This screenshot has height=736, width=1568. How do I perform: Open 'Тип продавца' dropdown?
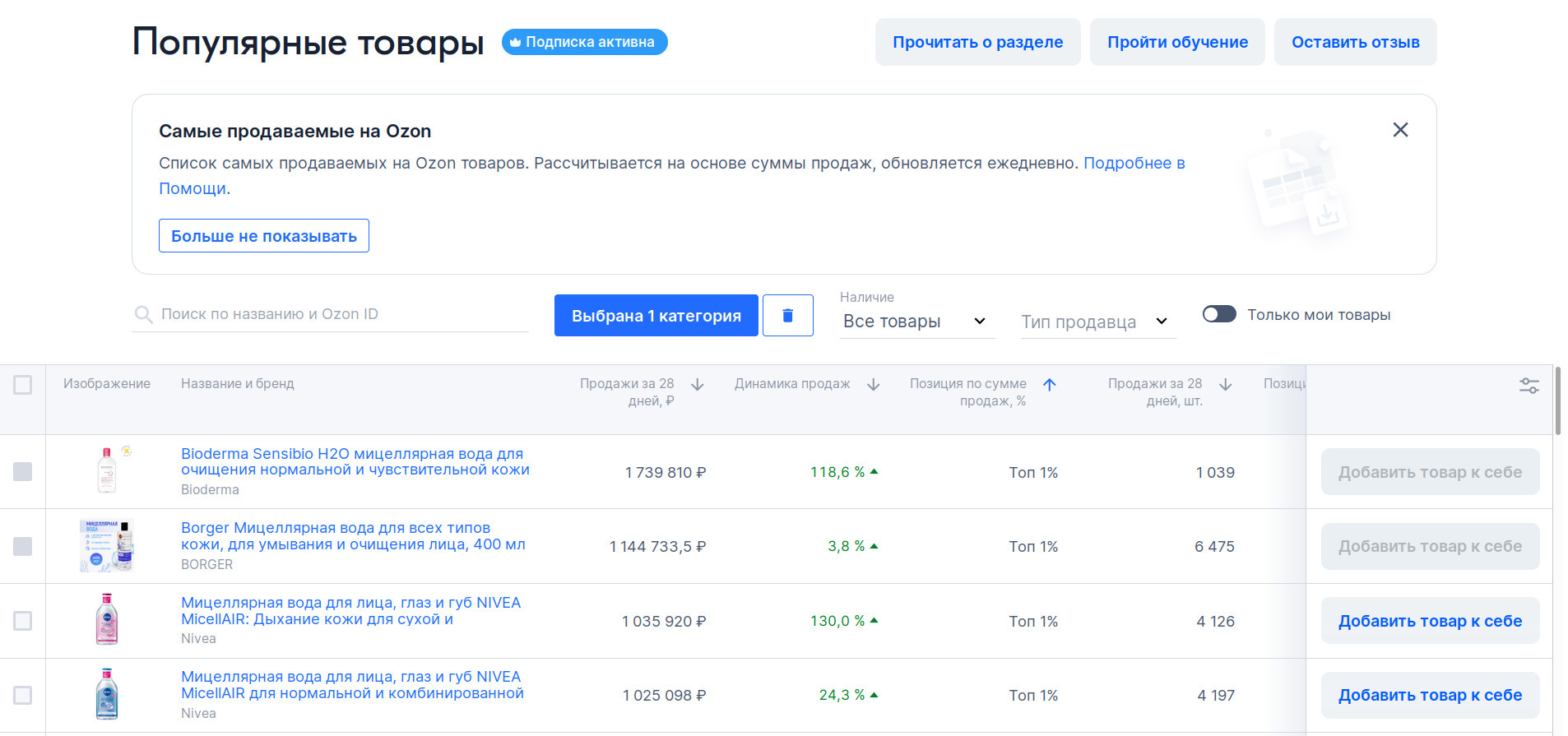pos(1097,322)
